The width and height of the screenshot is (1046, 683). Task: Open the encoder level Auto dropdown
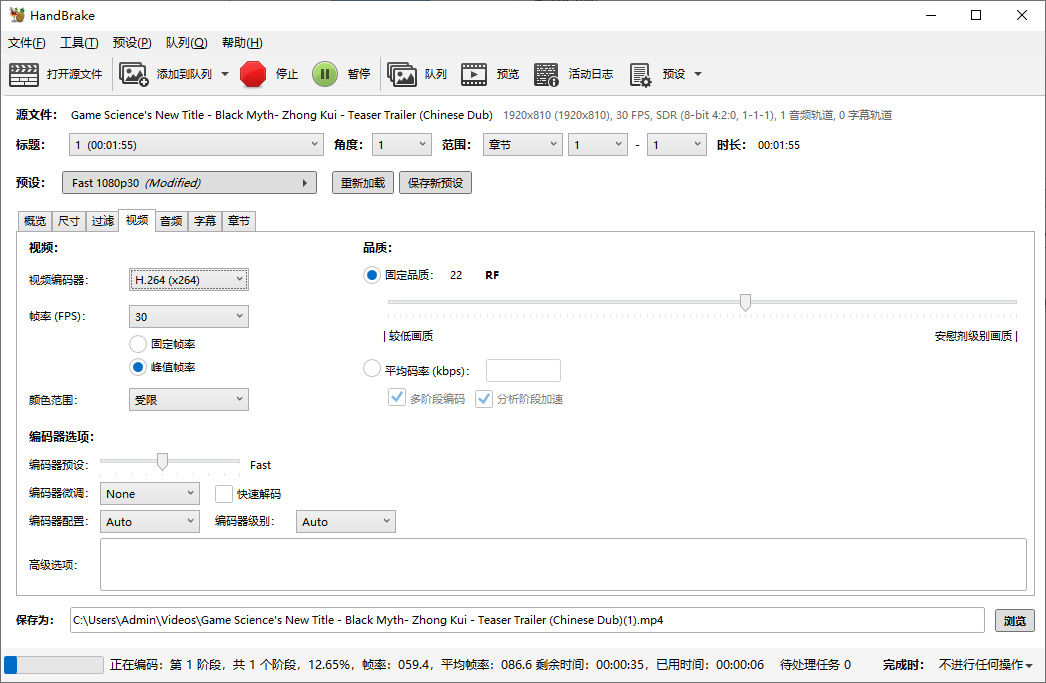(346, 522)
